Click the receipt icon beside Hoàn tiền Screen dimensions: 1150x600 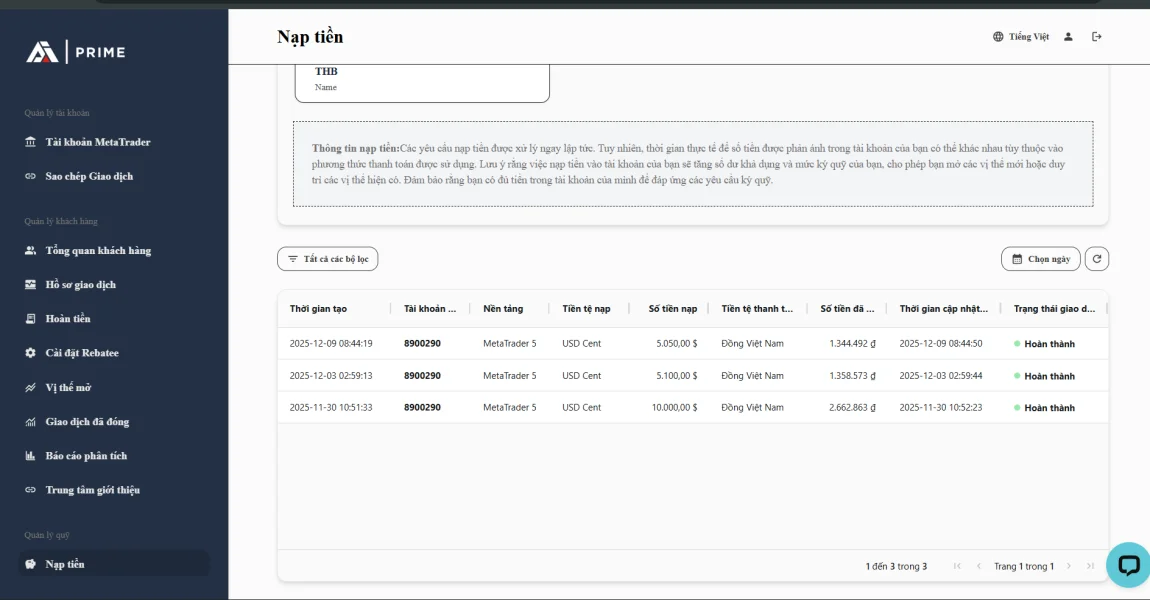click(x=30, y=318)
